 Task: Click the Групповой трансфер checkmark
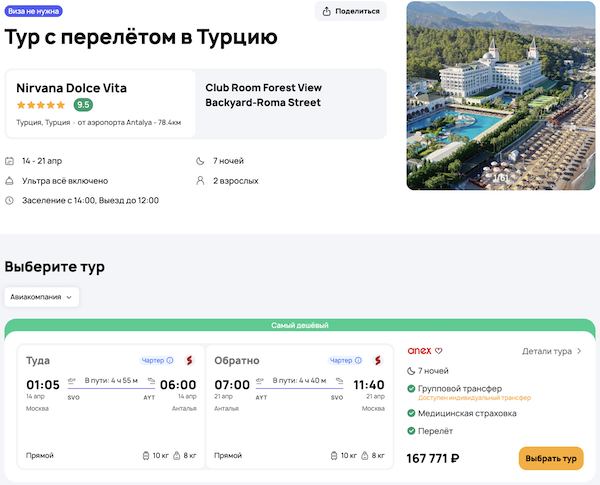413,389
